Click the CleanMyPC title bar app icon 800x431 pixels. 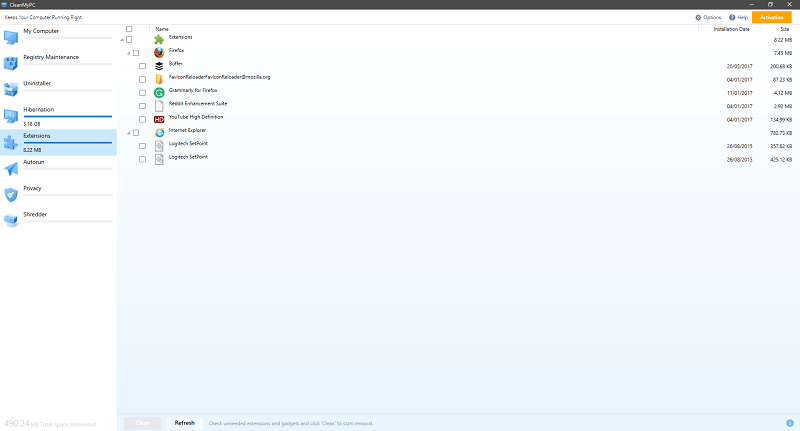[4, 5]
